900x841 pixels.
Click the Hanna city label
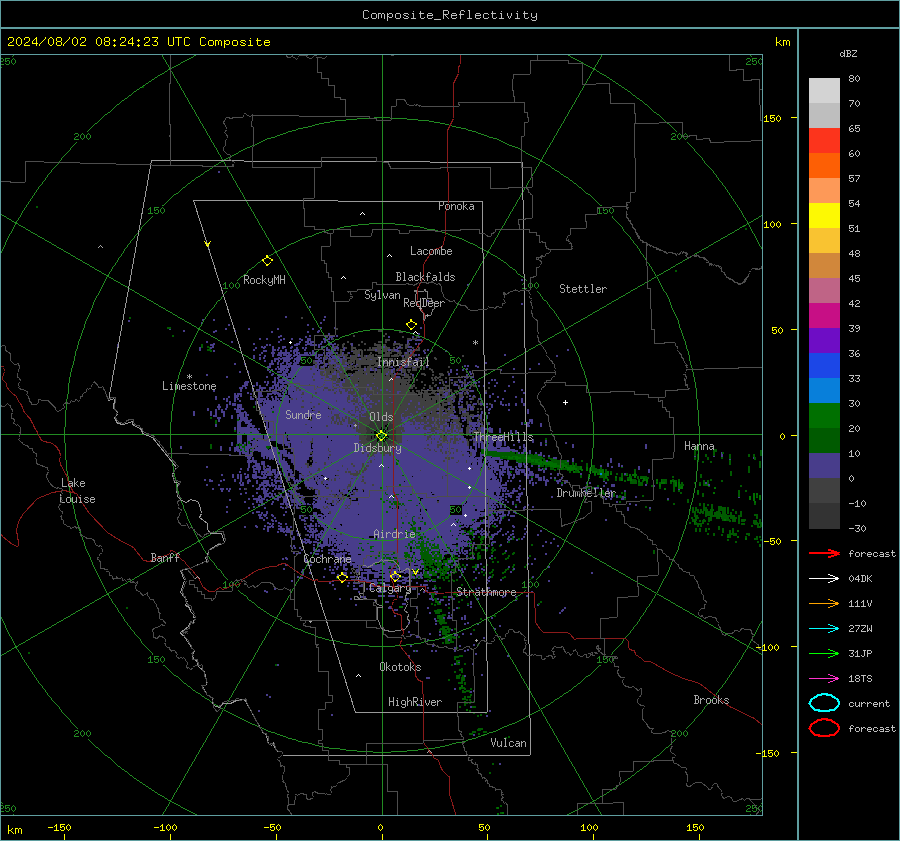pyautogui.click(x=699, y=446)
